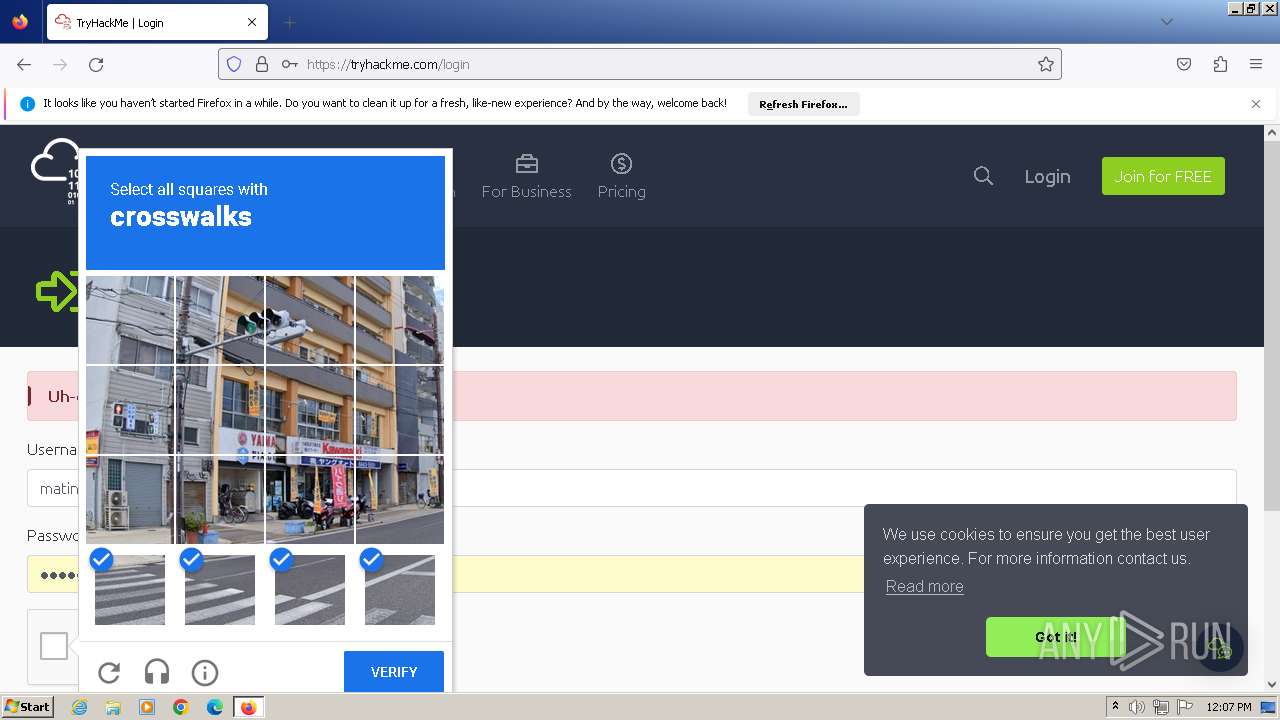Close the TryHackMe | Login tab
This screenshot has height=720, width=1280.
pos(252,22)
